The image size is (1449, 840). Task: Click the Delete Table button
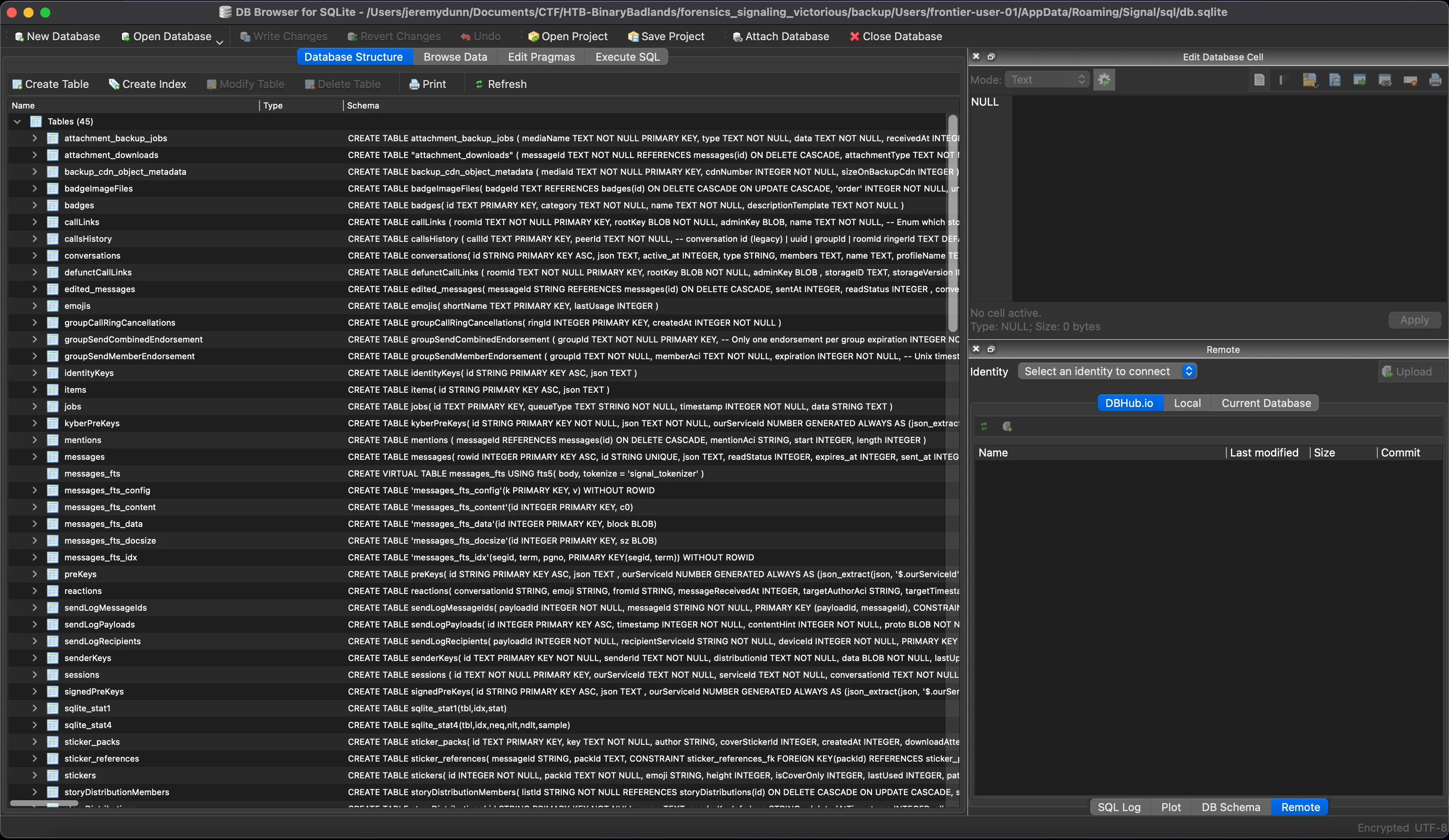pos(343,84)
